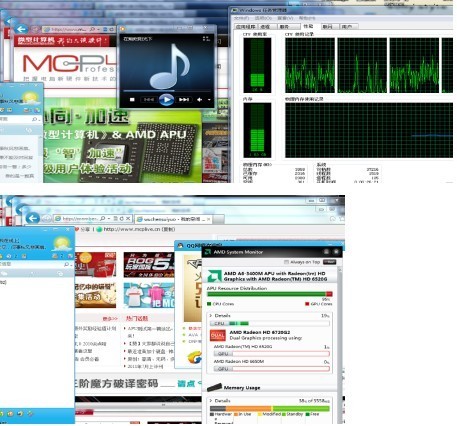
Task: Stop playback with the square stop button
Action: click(x=132, y=99)
